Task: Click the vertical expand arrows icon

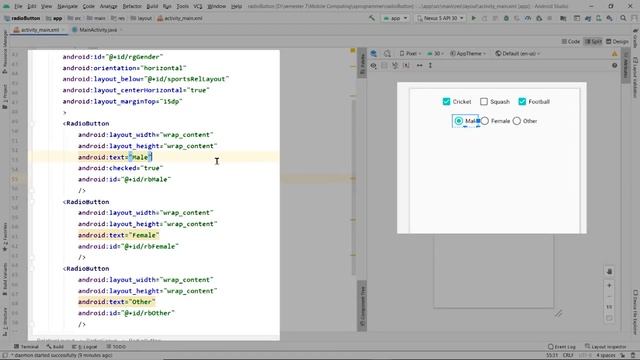Action: 430,65
